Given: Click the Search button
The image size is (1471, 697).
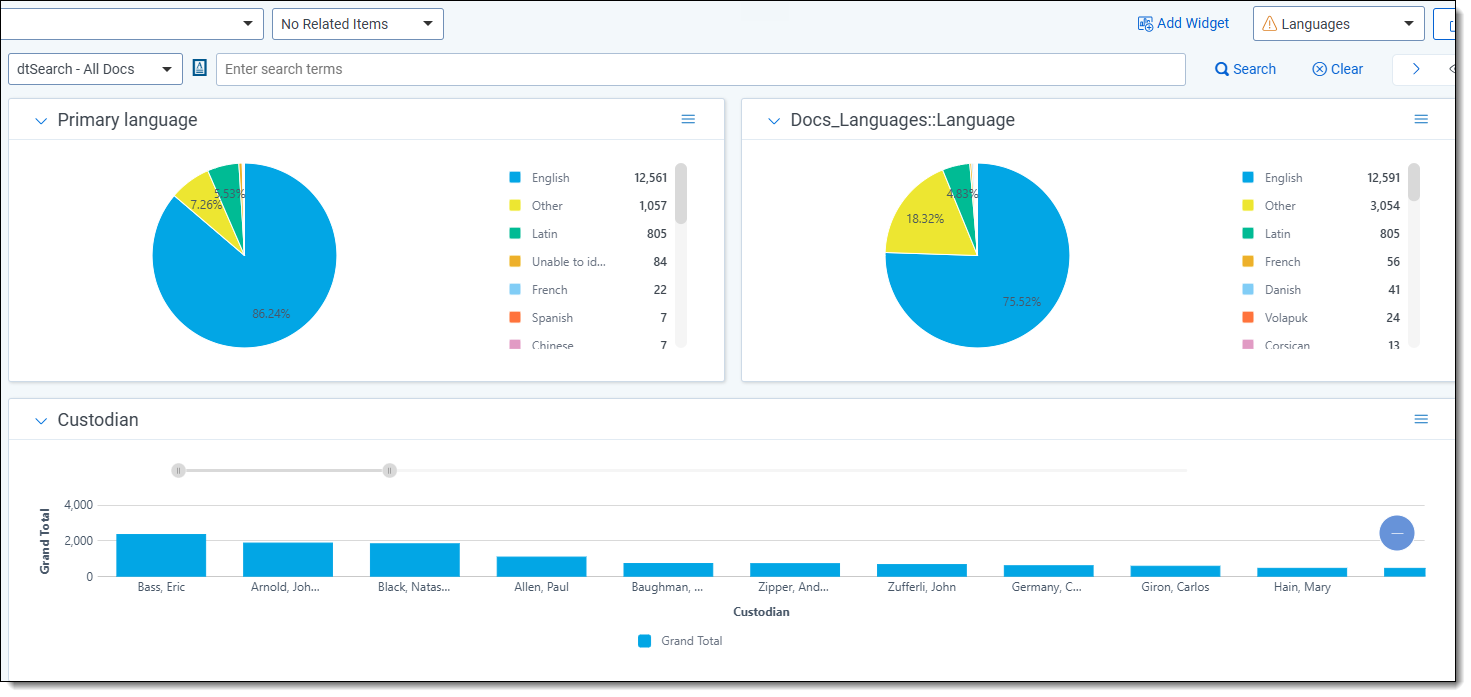Looking at the screenshot, I should click(x=1245, y=69).
